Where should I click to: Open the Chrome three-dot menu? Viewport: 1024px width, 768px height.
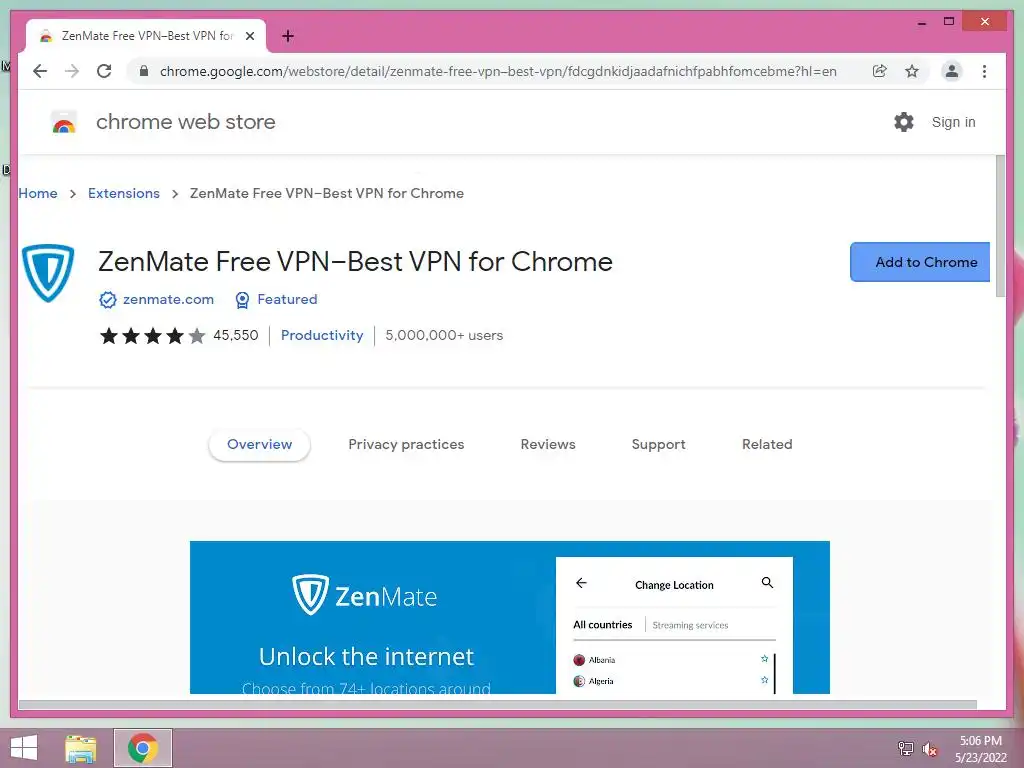coord(984,71)
